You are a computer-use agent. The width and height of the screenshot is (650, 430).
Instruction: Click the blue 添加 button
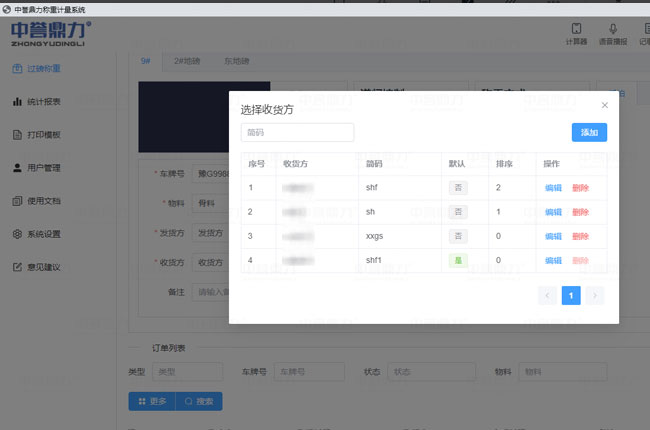click(x=589, y=132)
